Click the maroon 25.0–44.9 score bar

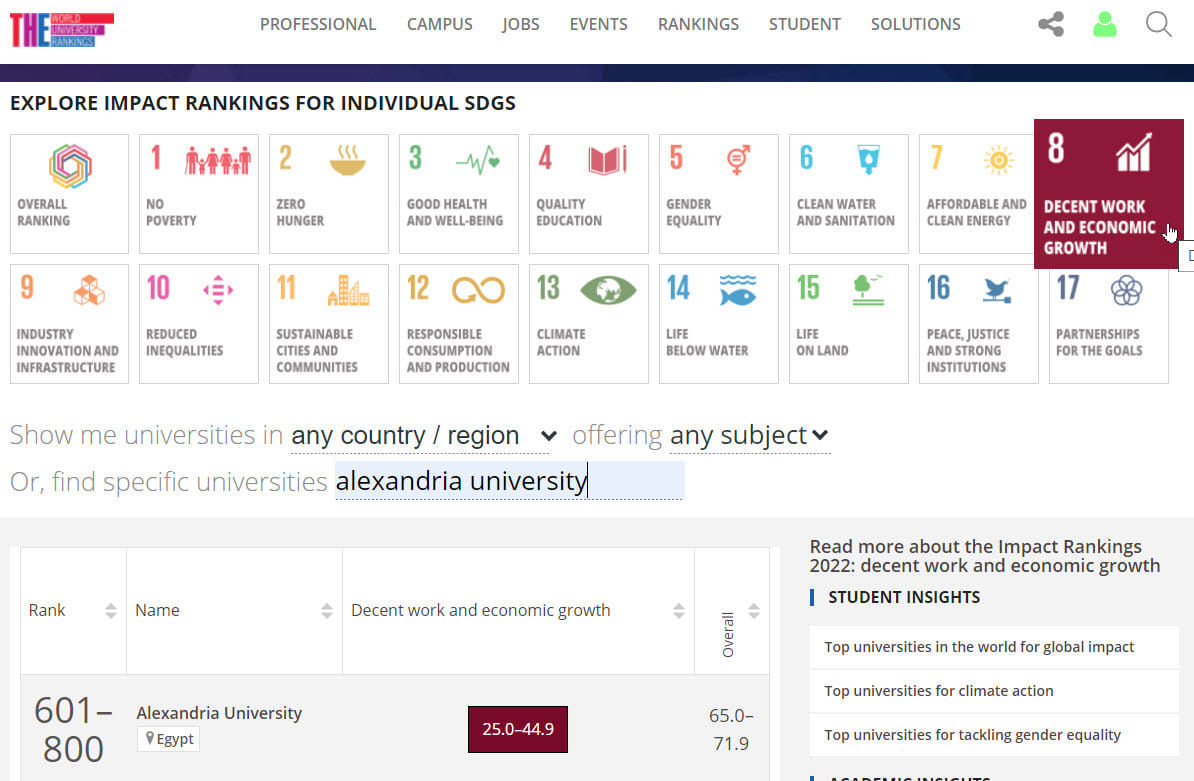[517, 729]
